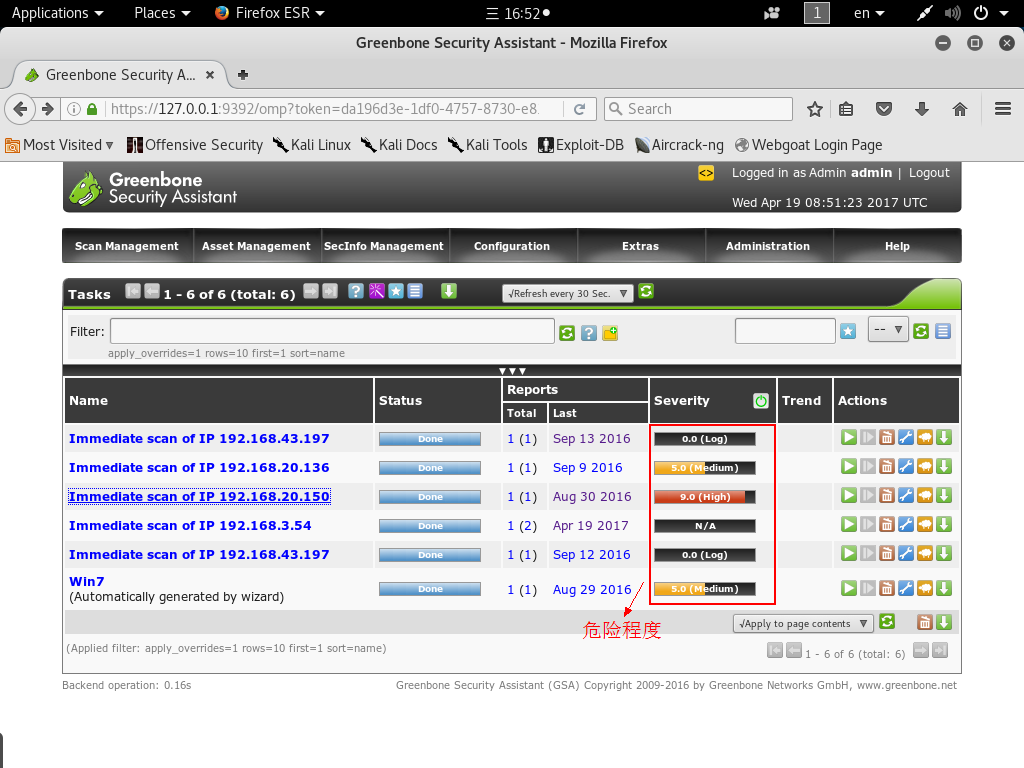The width and height of the screenshot is (1024, 768).
Task: Go to next page arrow in Tasks header
Action: pos(311,291)
